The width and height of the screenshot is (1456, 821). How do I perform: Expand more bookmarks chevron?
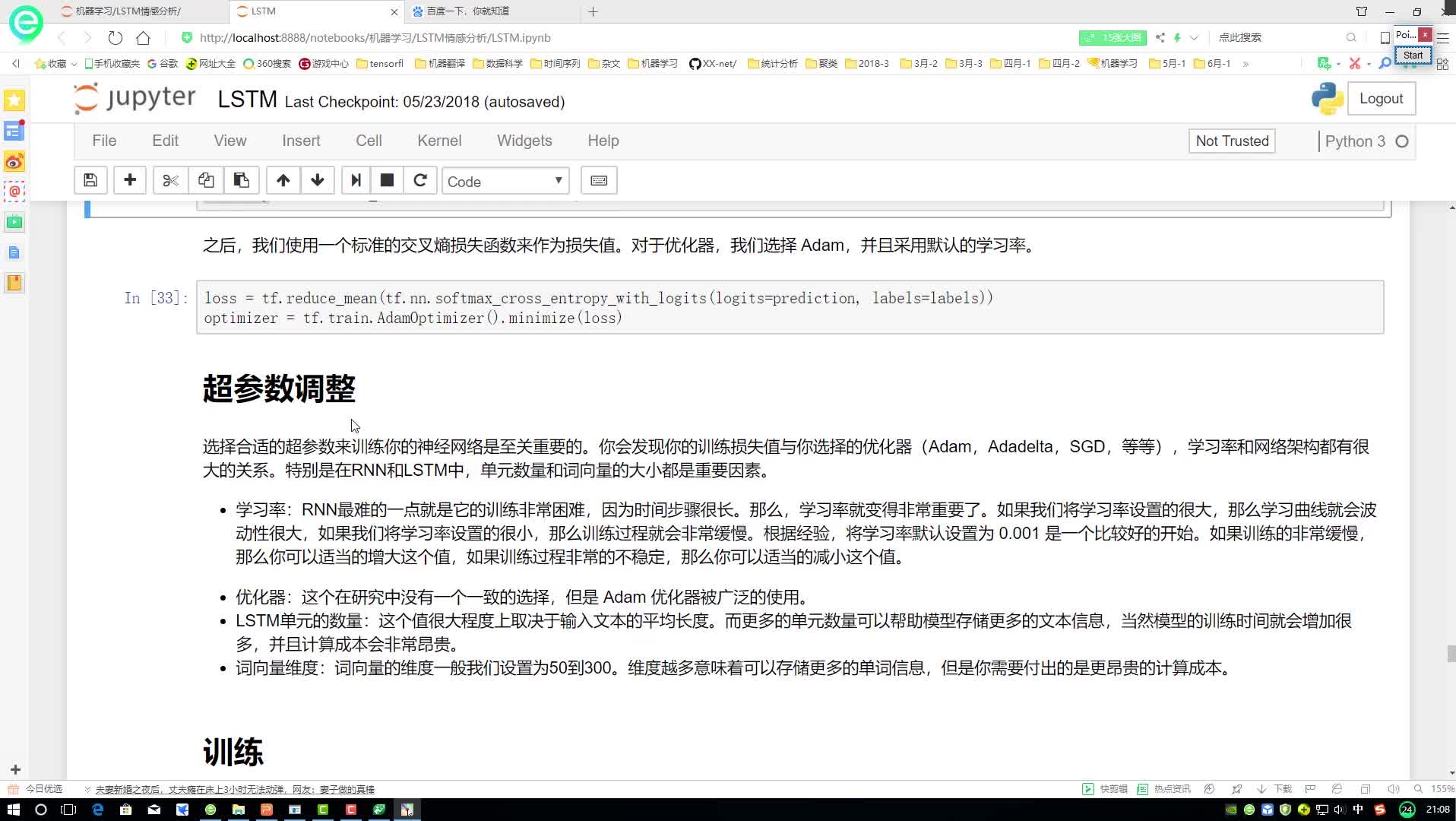coord(1246,64)
